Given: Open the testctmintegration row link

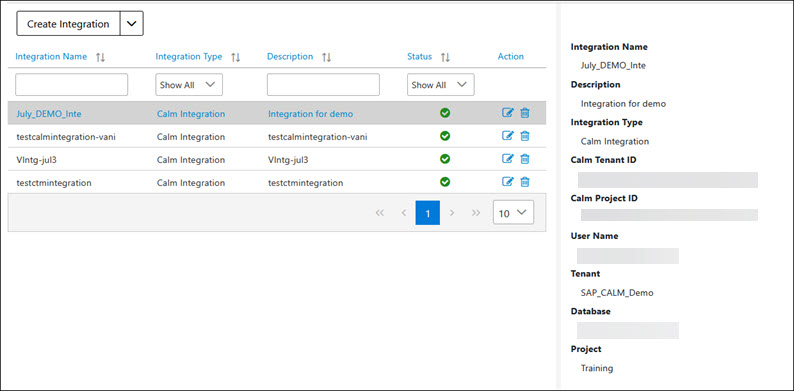Looking at the screenshot, I should [x=54, y=183].
